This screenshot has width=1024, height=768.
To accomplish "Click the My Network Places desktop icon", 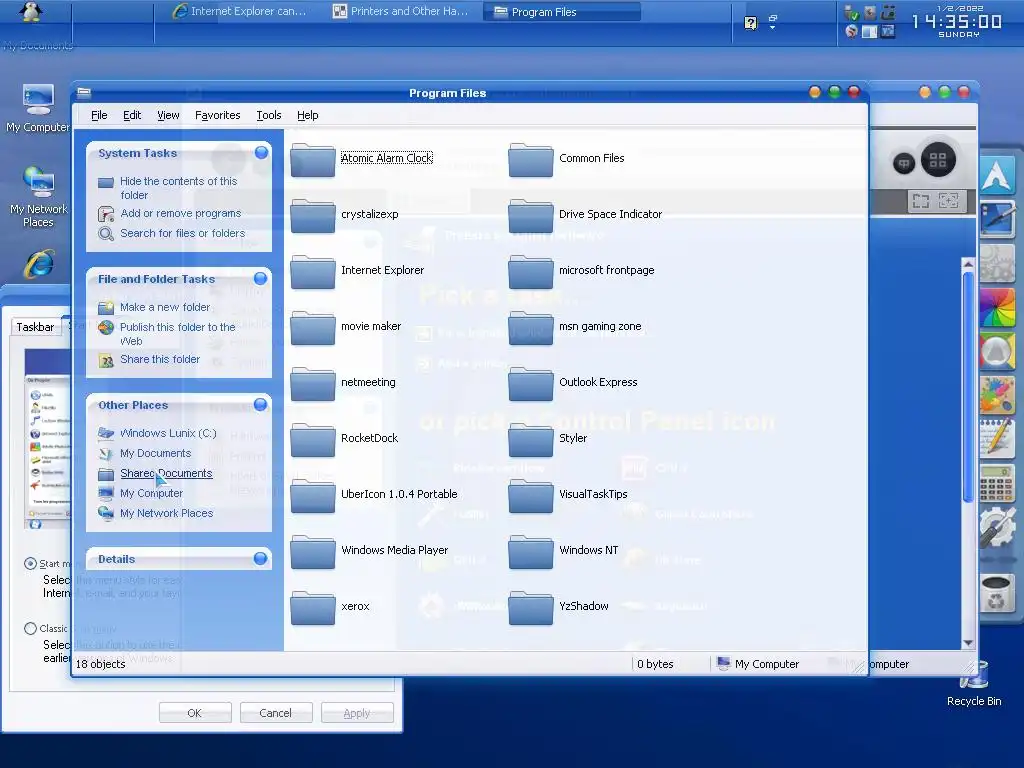I will point(39,182).
